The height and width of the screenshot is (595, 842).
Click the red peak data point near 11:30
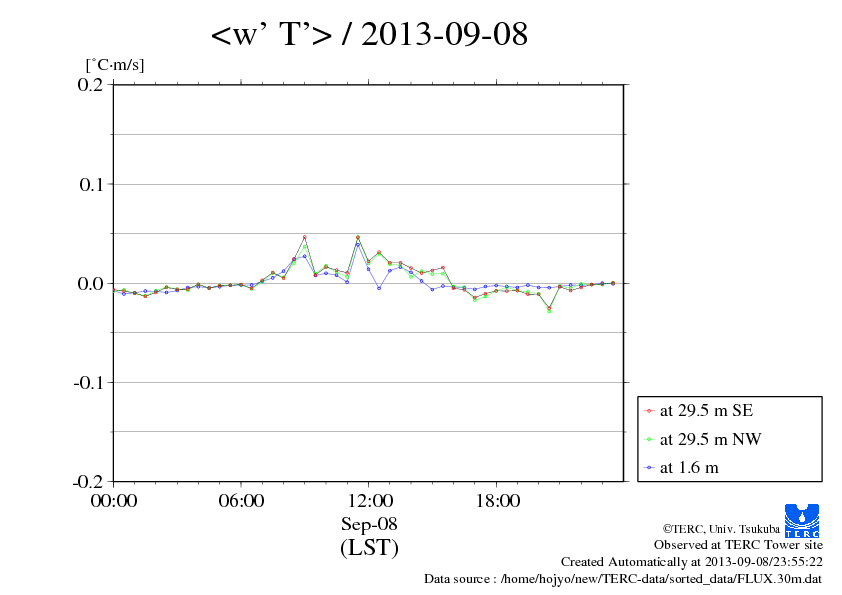tap(358, 237)
